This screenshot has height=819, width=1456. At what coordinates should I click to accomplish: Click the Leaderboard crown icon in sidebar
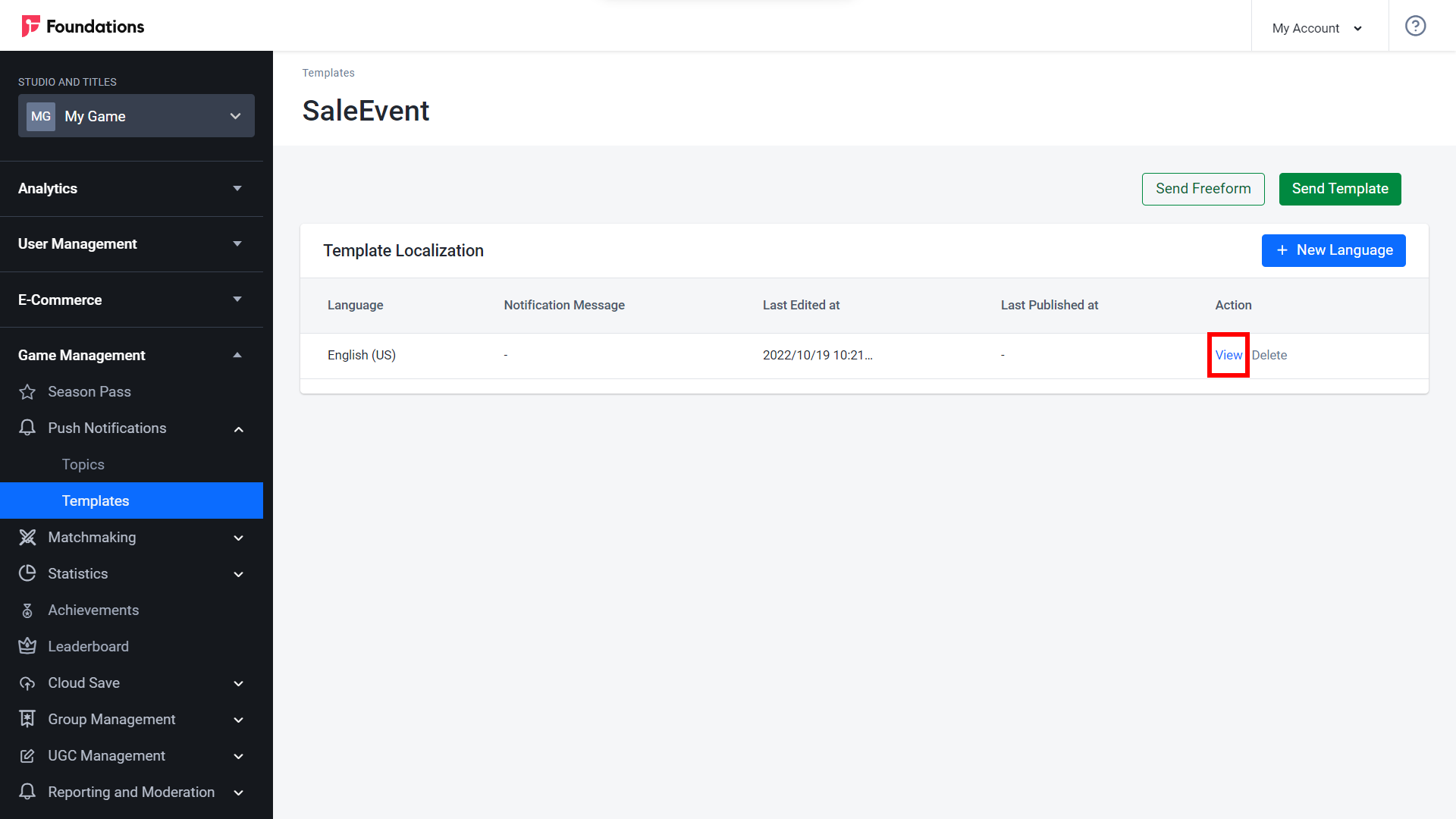27,646
